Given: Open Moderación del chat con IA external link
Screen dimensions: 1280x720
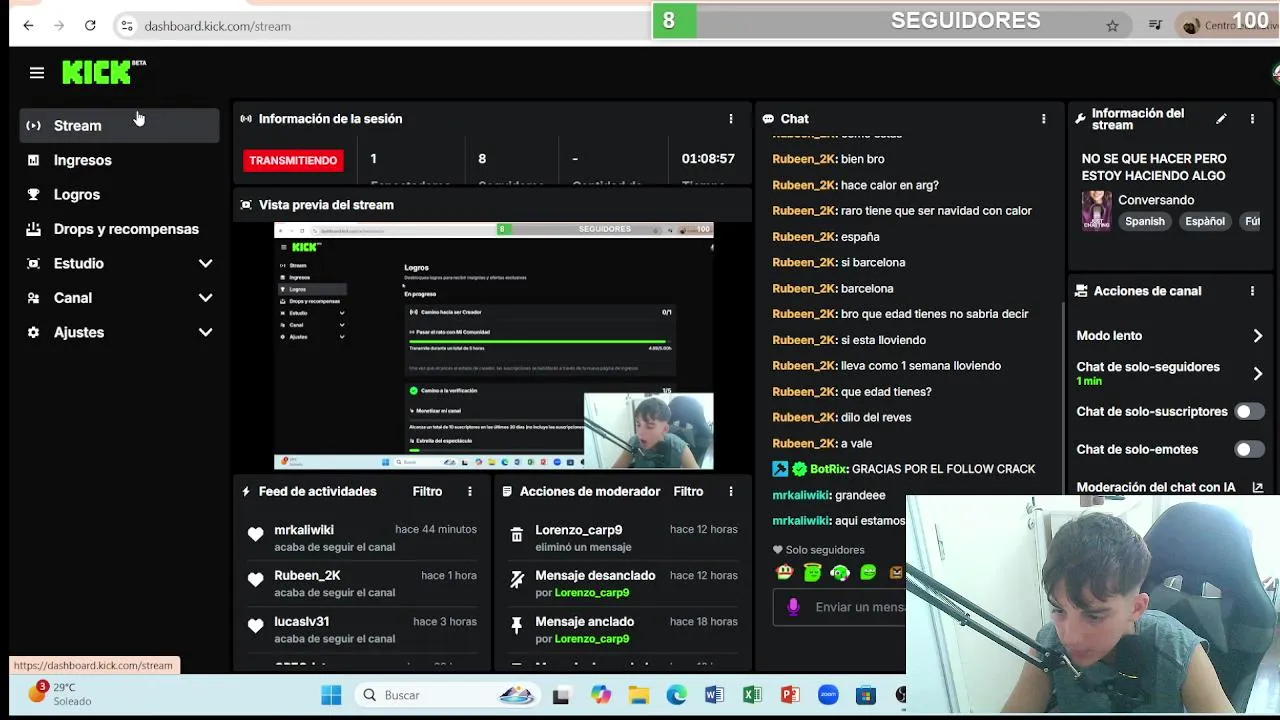Looking at the screenshot, I should coord(1257,488).
